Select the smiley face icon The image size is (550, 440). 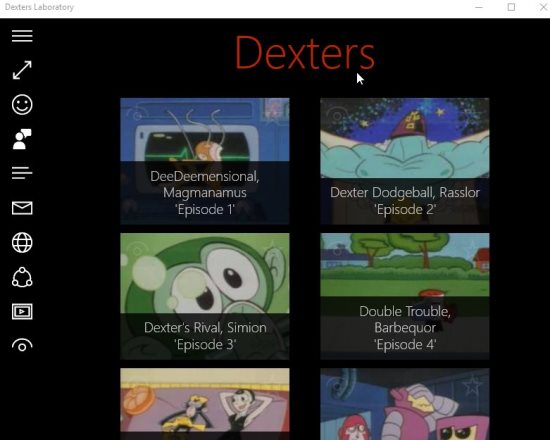click(22, 105)
